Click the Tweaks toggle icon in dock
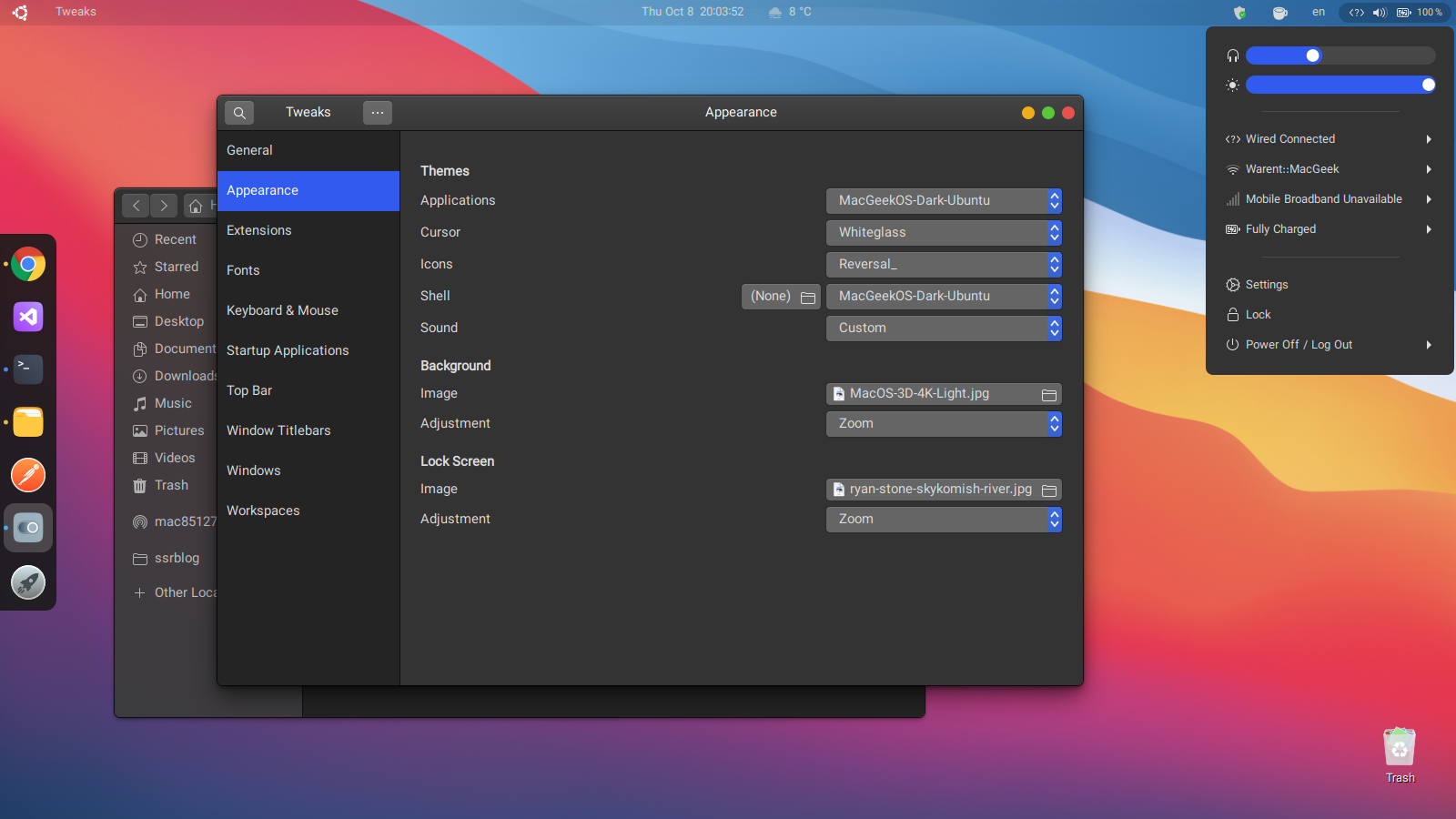 (x=28, y=528)
